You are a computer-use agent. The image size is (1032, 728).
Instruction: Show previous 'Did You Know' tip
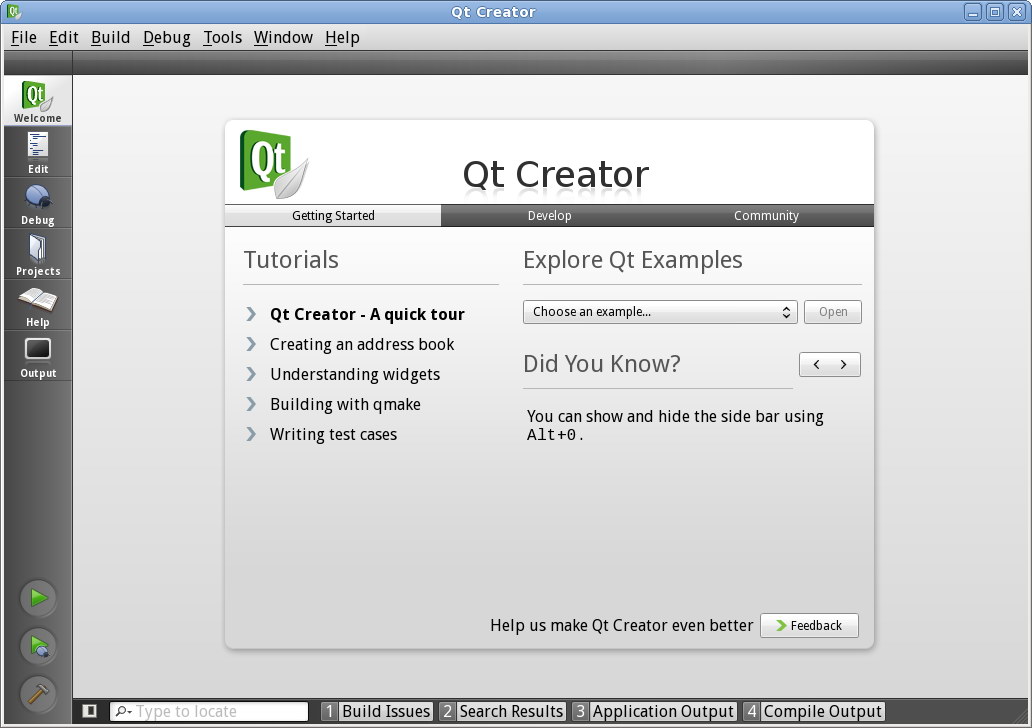[816, 365]
